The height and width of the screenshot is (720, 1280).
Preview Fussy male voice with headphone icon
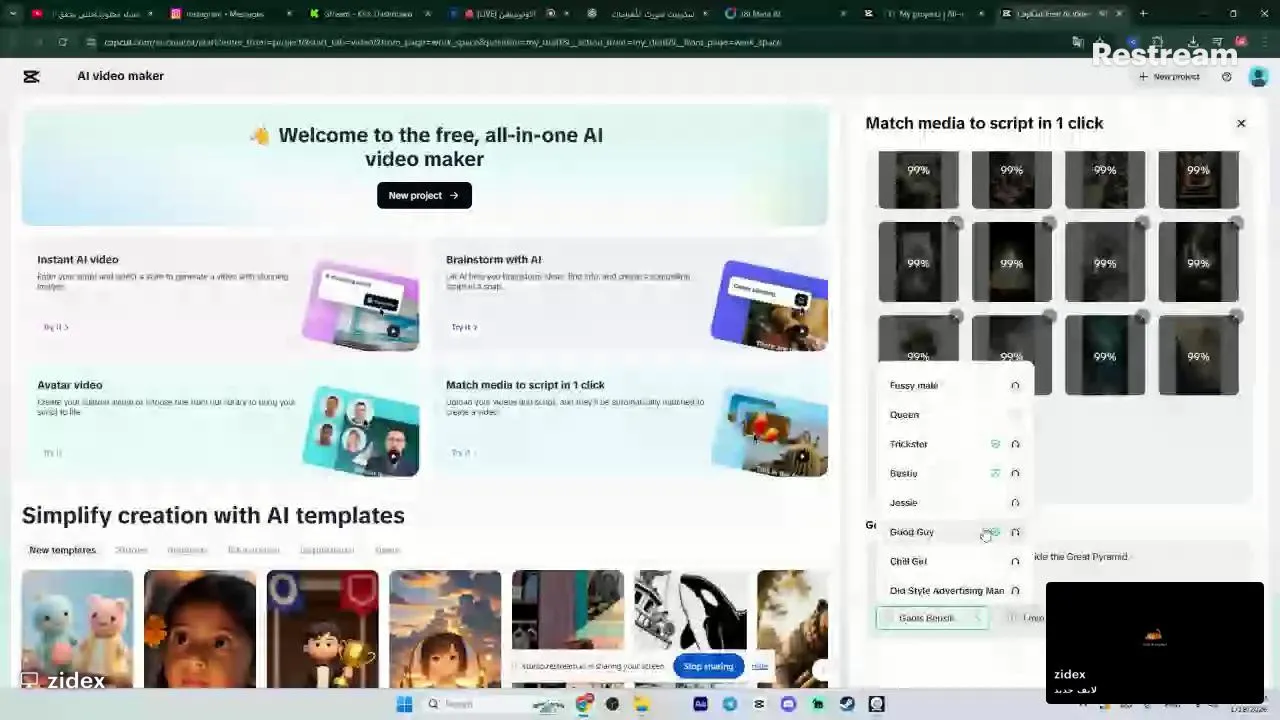tap(1015, 385)
